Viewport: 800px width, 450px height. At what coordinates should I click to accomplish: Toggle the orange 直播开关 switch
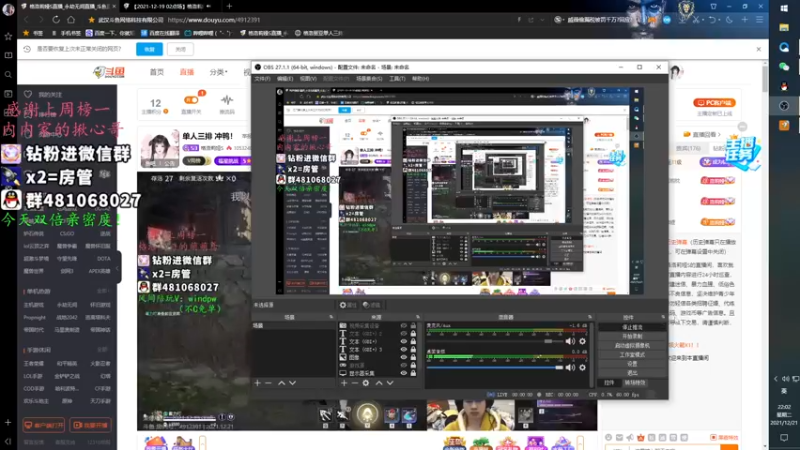pyautogui.click(x=191, y=100)
